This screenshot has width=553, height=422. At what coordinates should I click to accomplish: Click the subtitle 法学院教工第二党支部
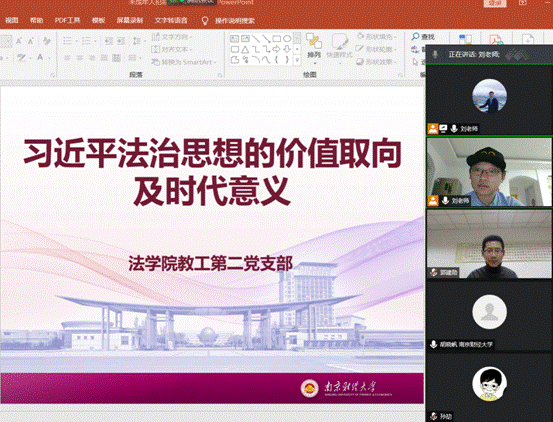(211, 263)
